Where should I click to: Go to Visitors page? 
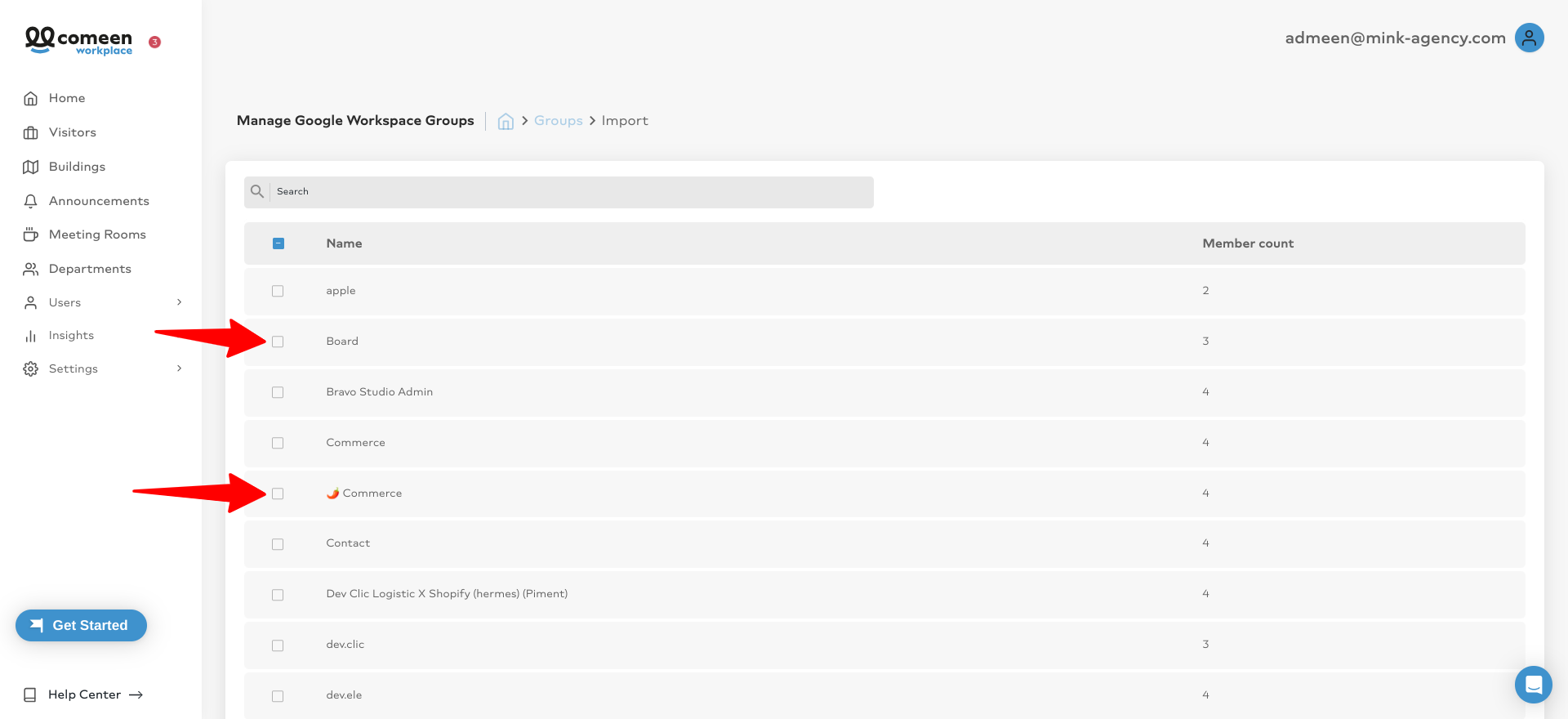coord(73,132)
